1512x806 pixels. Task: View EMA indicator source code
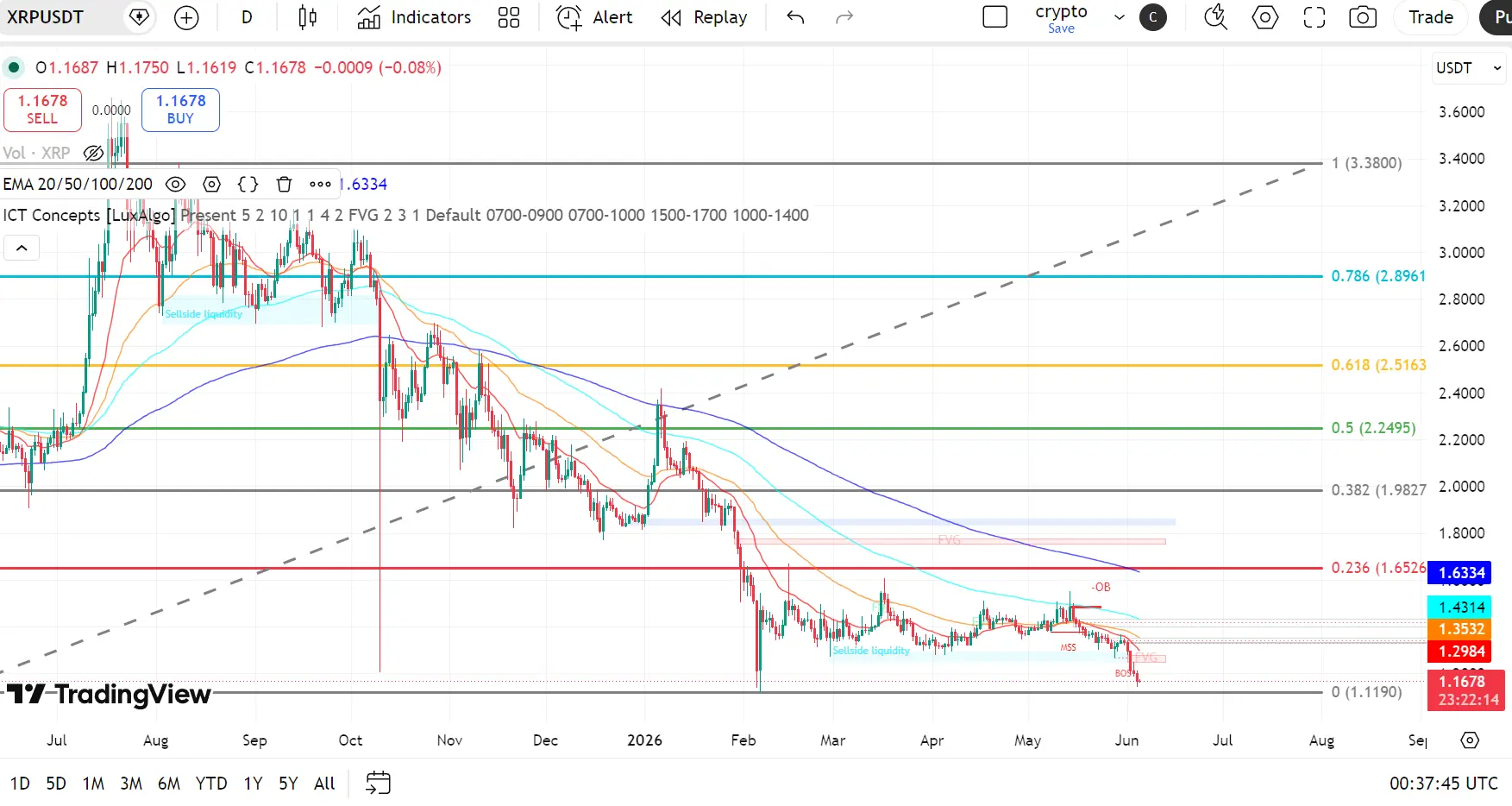248,184
